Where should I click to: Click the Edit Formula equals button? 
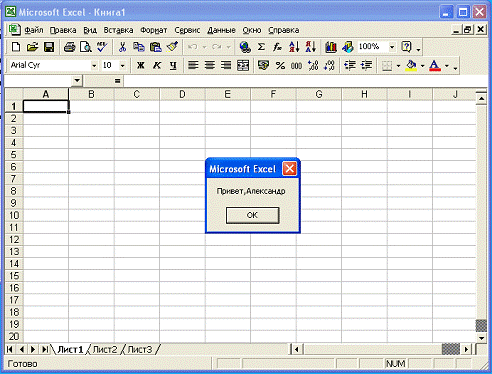[117, 81]
